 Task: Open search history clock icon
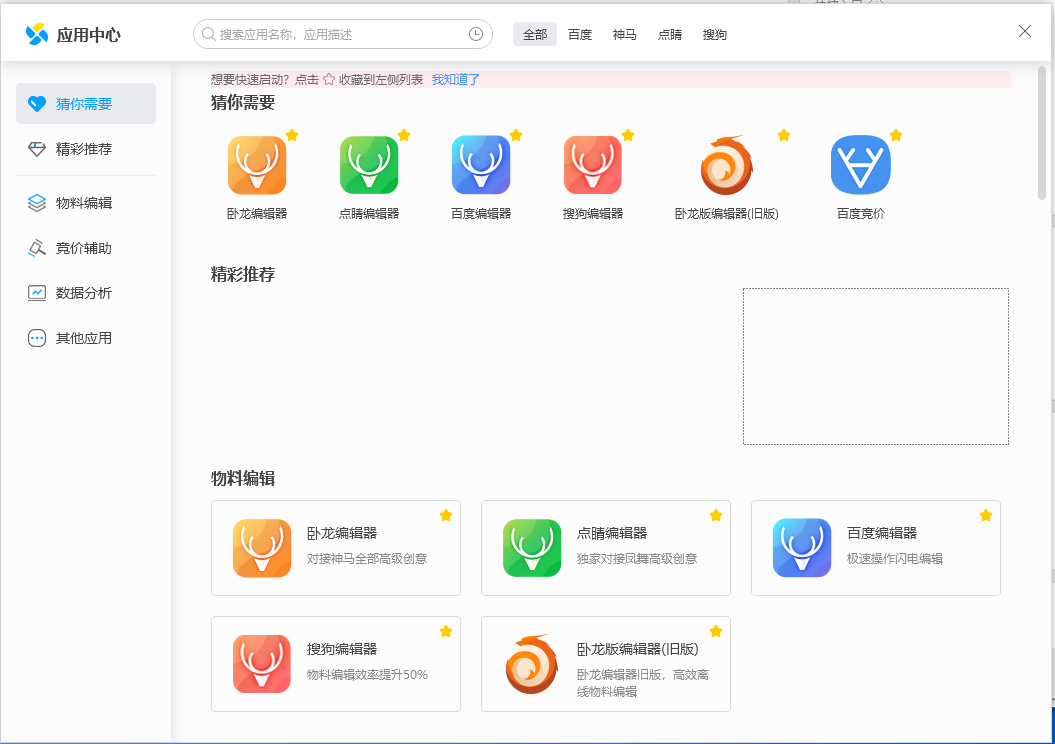(x=476, y=34)
